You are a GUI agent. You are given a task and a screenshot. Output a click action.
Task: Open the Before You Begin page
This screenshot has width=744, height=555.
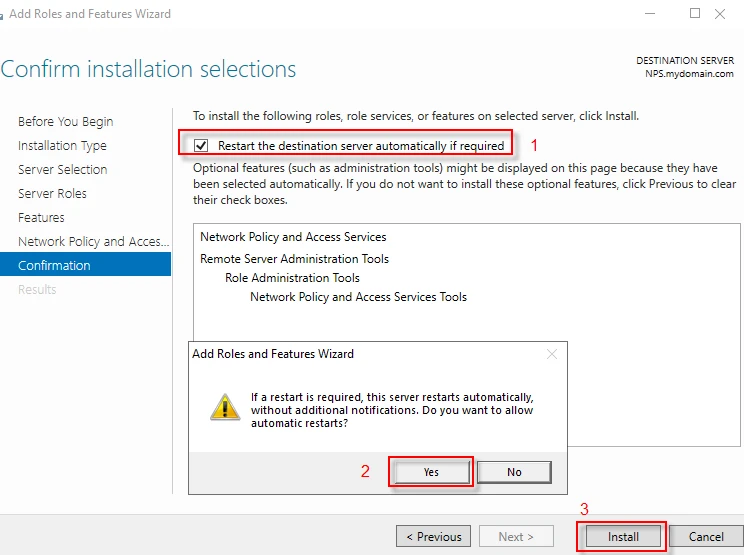point(66,122)
